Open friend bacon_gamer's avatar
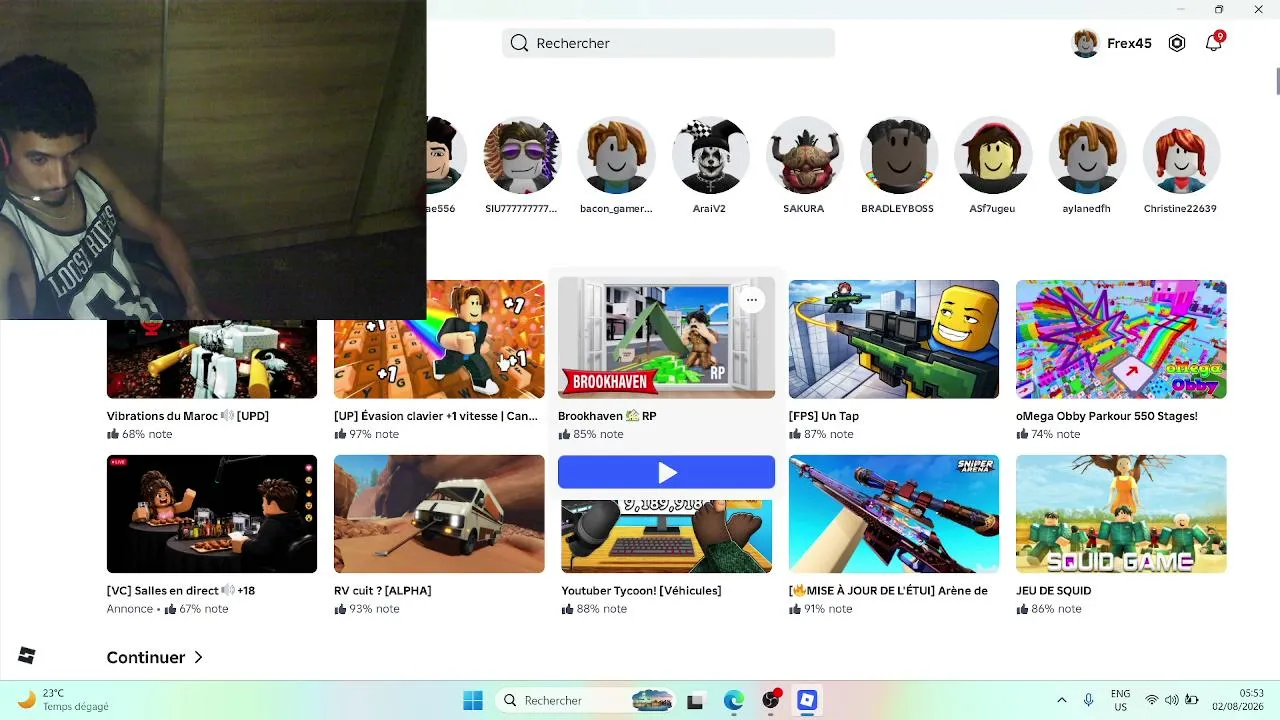The width and height of the screenshot is (1280, 720). click(x=616, y=155)
